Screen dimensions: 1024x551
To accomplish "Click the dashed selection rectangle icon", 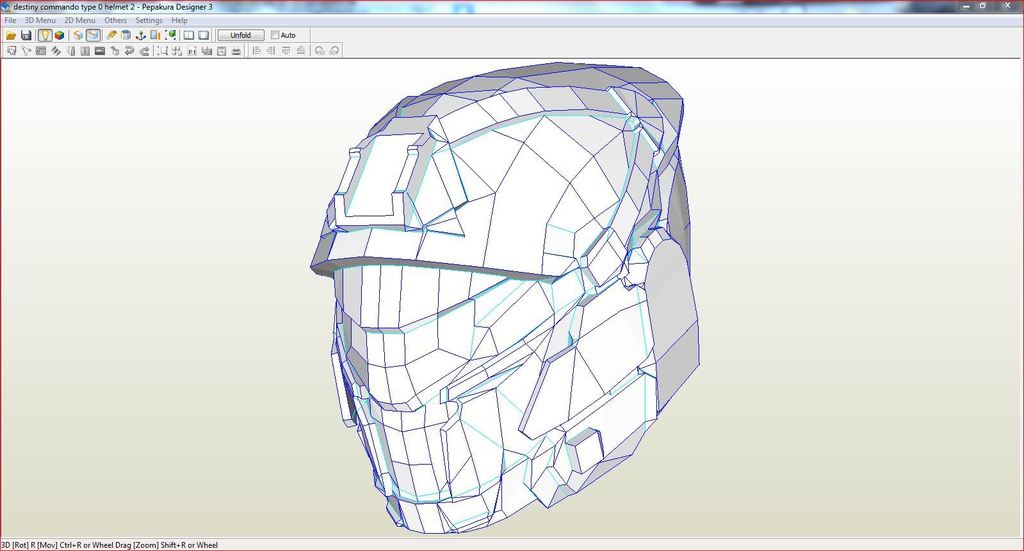I will click(163, 50).
